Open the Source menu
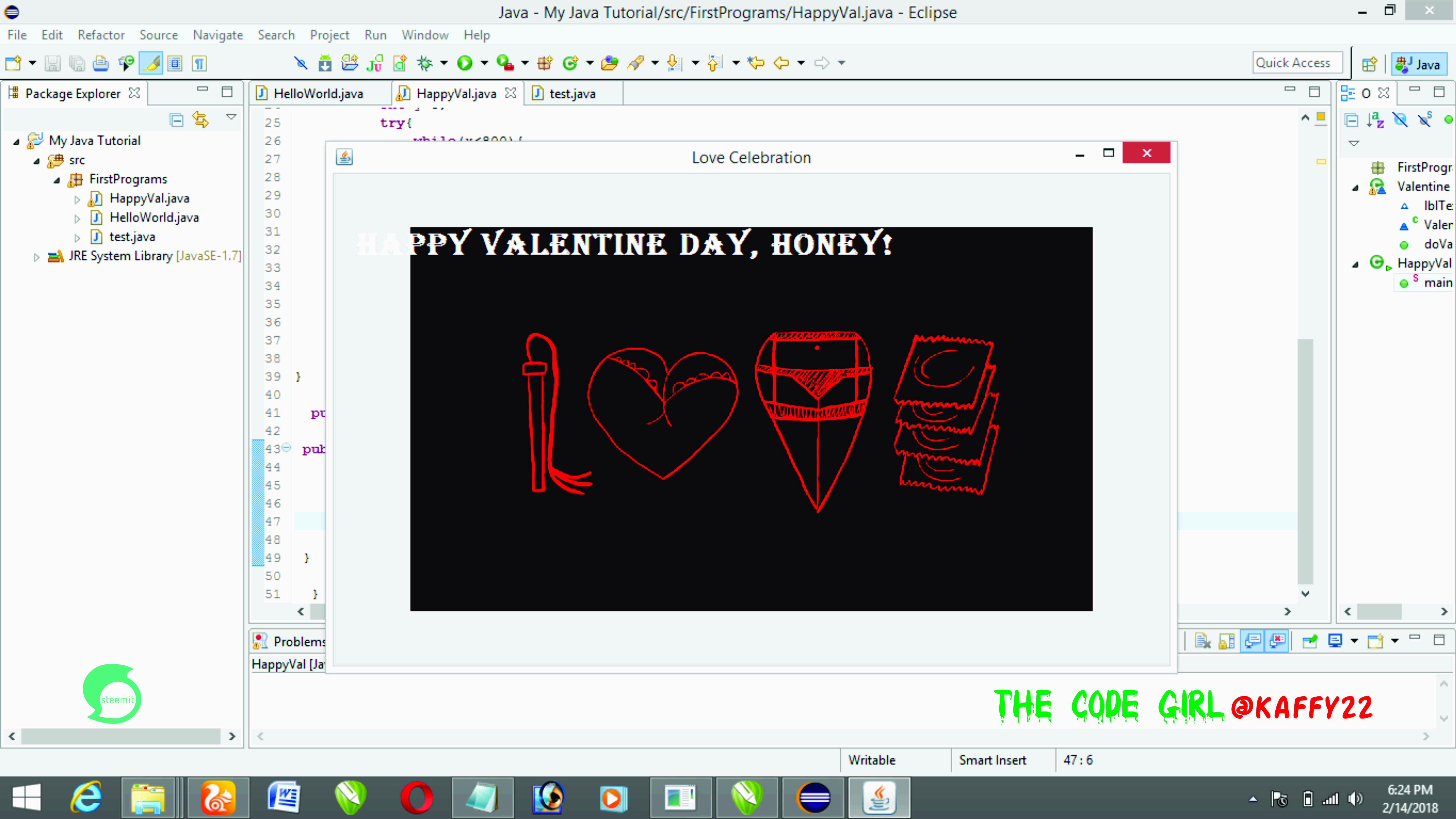Image resolution: width=1456 pixels, height=819 pixels. pyautogui.click(x=159, y=35)
